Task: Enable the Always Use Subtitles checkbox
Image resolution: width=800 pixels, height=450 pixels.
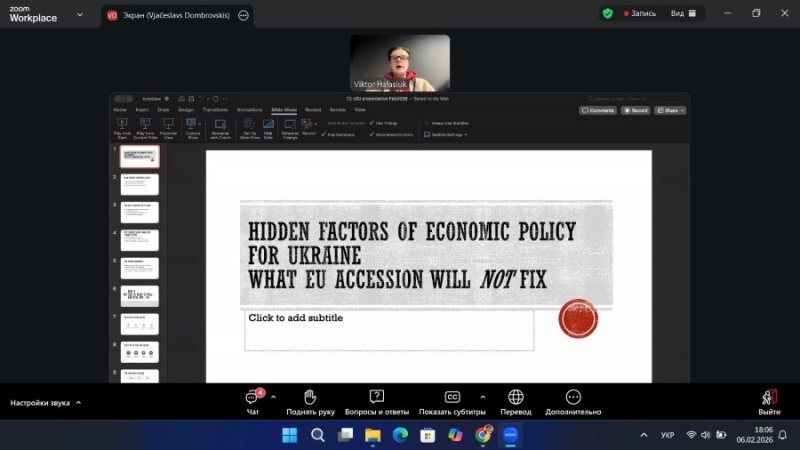Action: tap(428, 123)
